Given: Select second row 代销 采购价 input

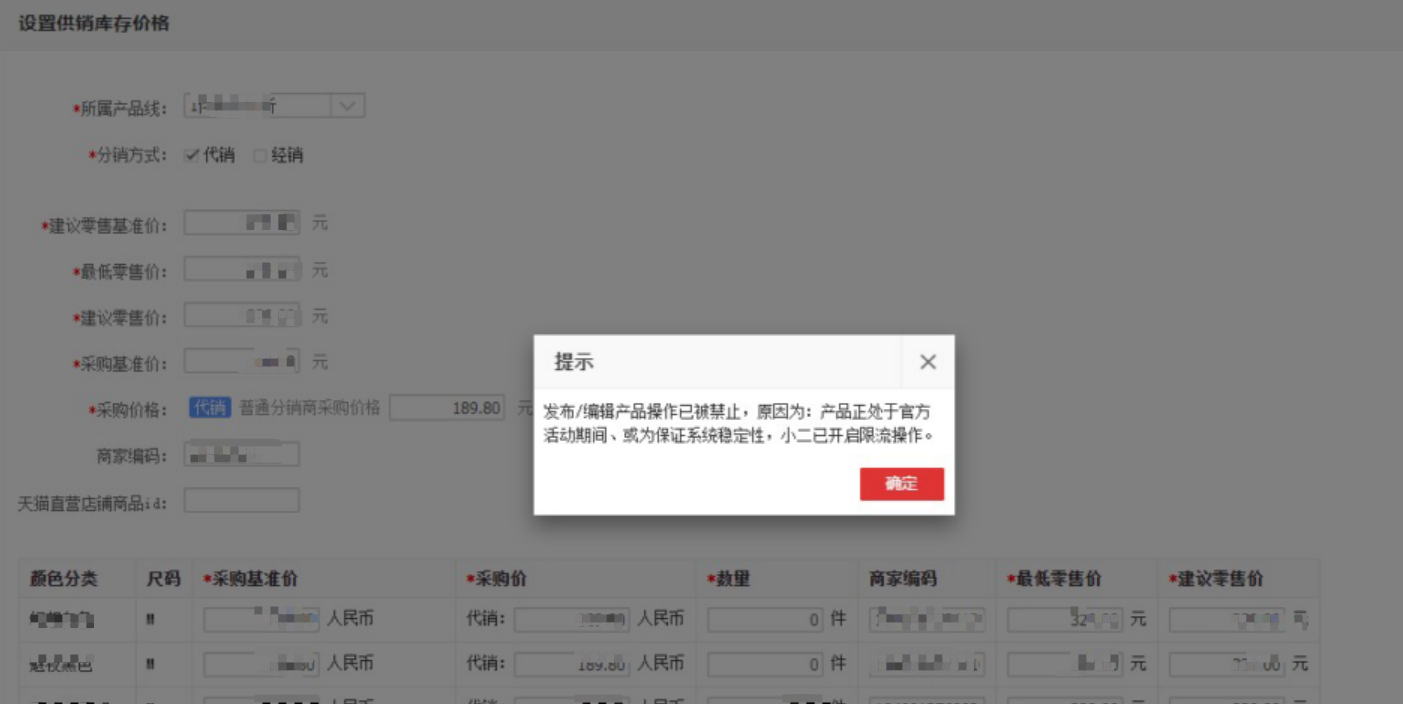Looking at the screenshot, I should point(573,664).
